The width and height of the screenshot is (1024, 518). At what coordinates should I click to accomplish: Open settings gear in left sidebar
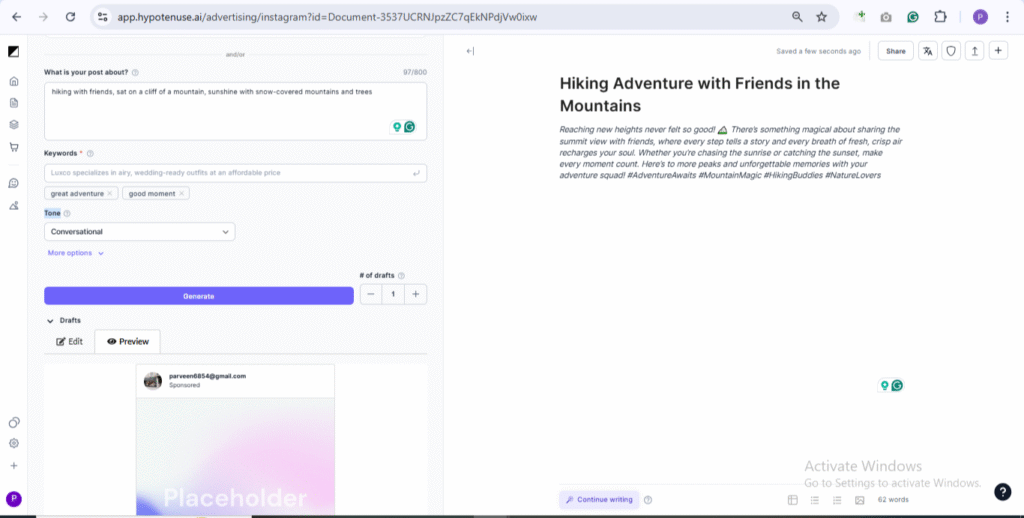tap(14, 443)
